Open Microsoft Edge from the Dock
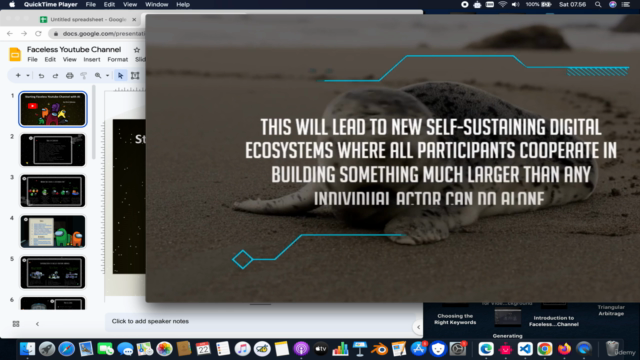This screenshot has width=640, height=360. click(x=486, y=349)
